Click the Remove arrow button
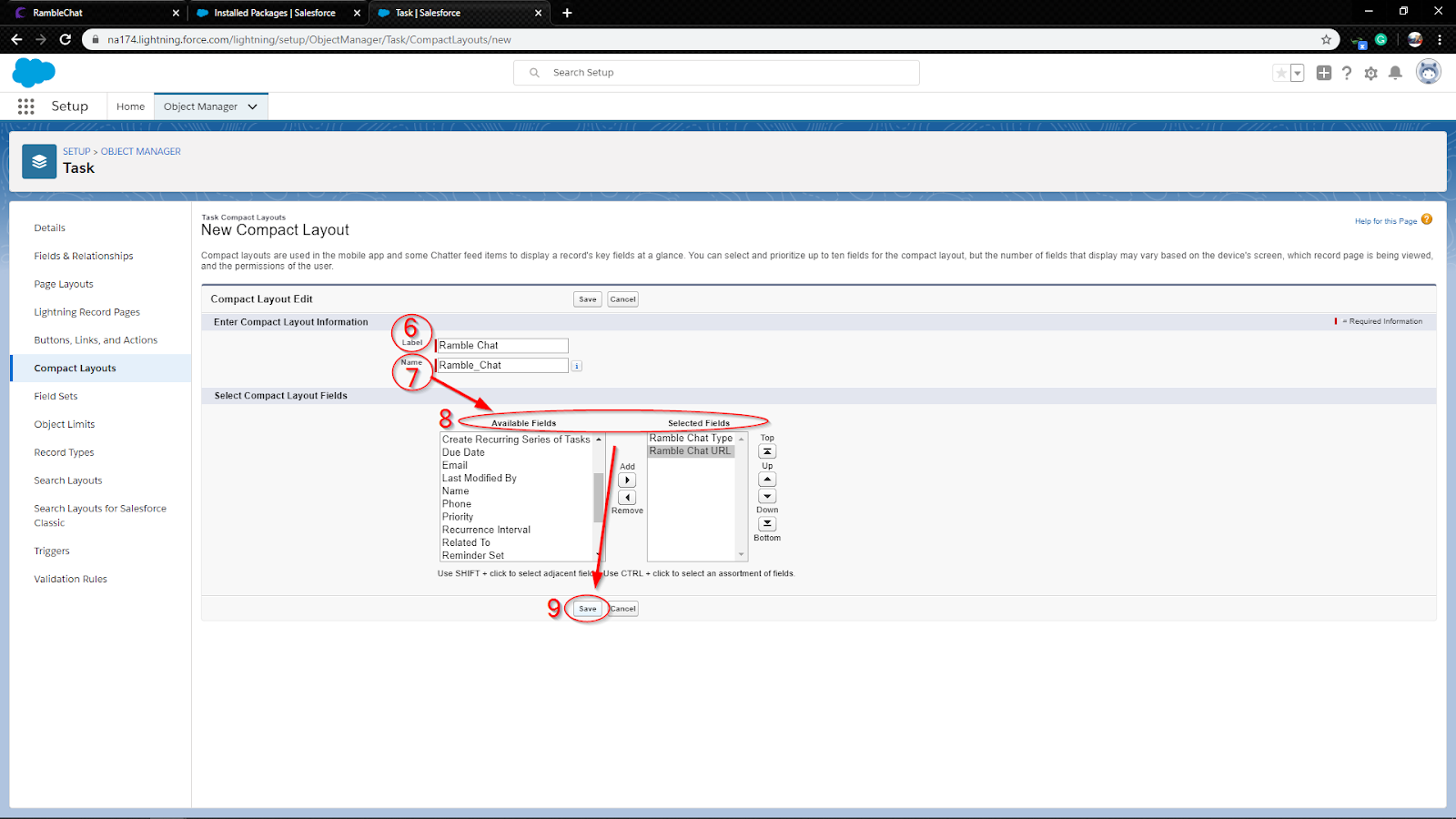Image resolution: width=1456 pixels, height=819 pixels. (627, 497)
